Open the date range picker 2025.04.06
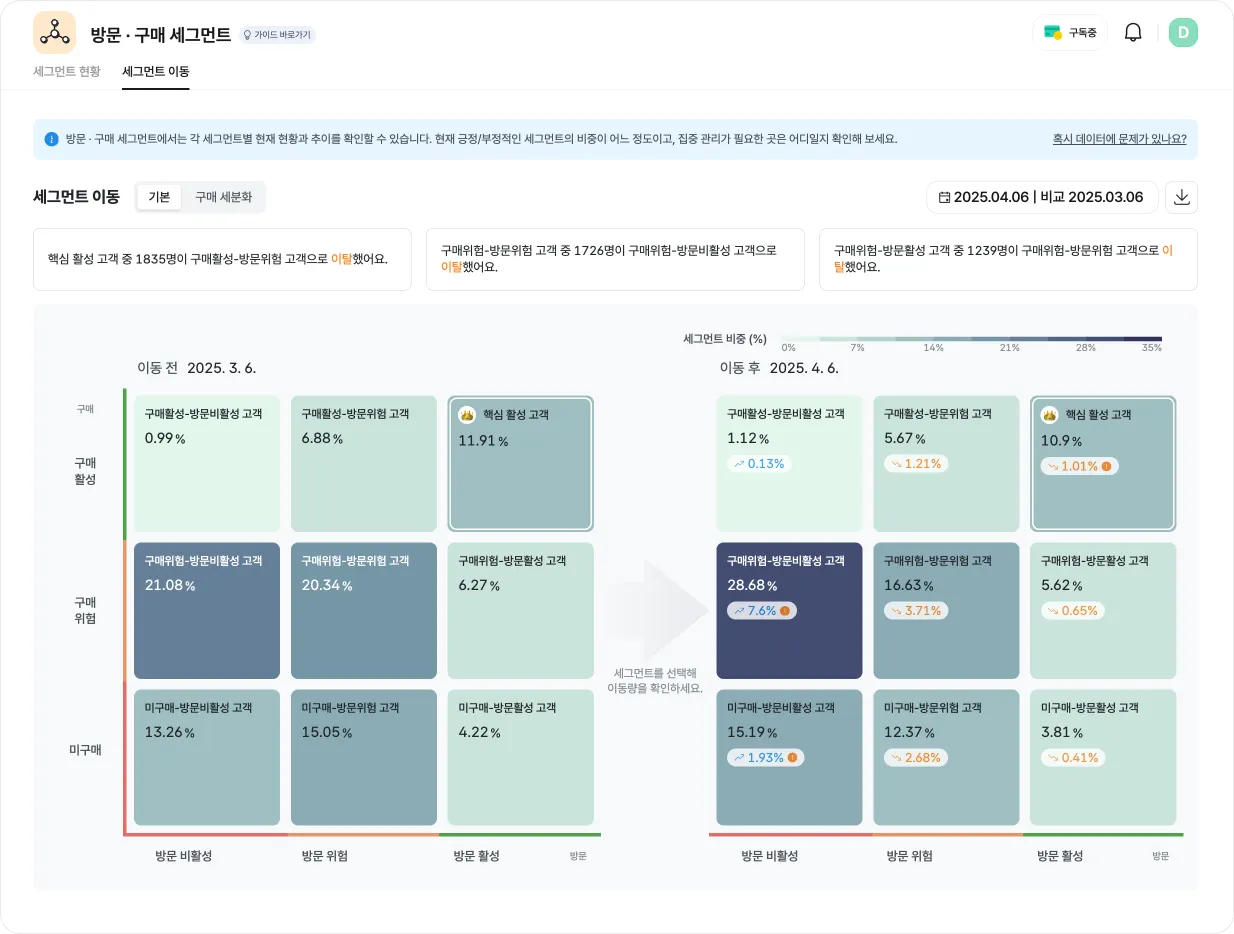 (x=1041, y=197)
